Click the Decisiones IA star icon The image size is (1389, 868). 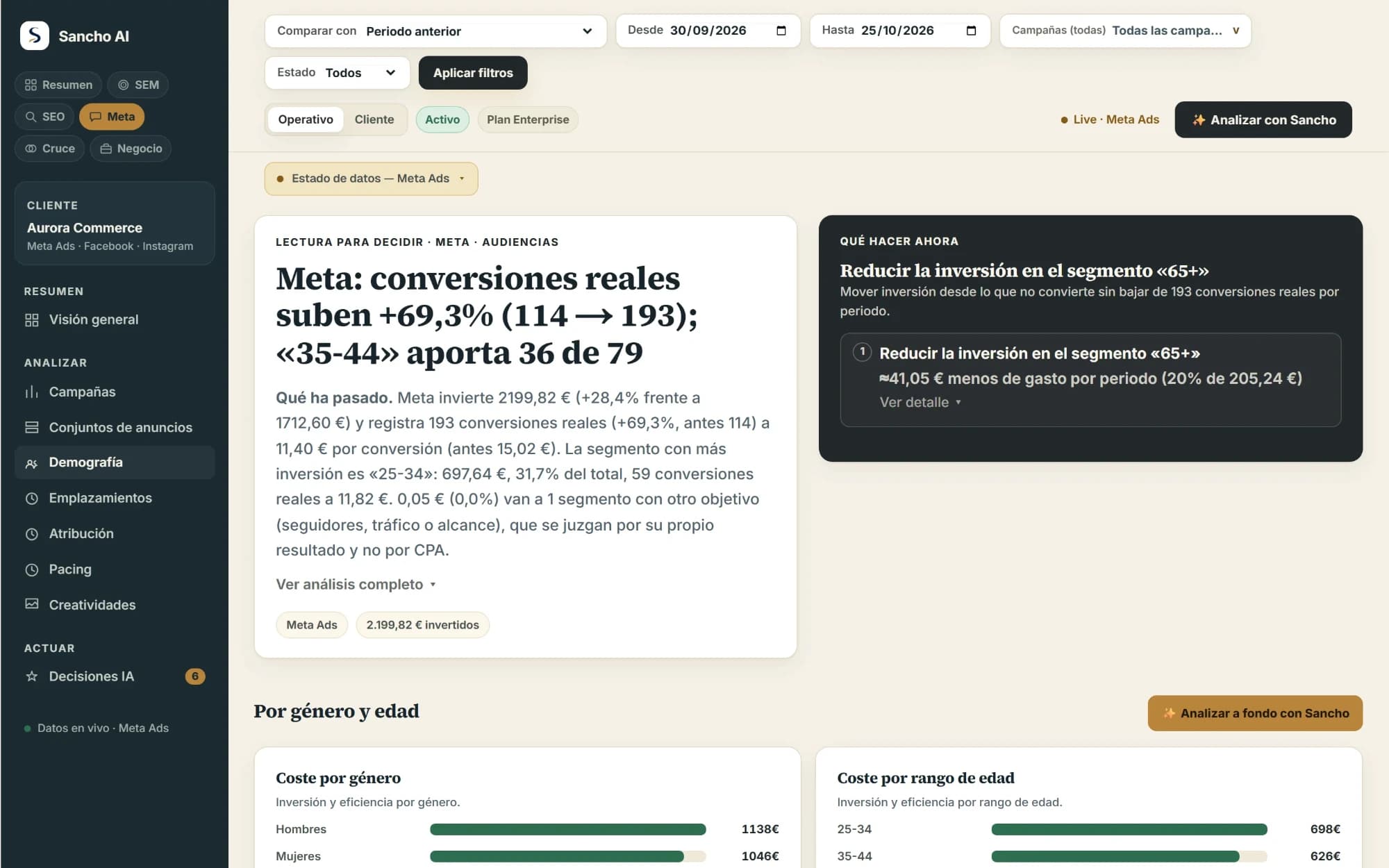[x=31, y=676]
